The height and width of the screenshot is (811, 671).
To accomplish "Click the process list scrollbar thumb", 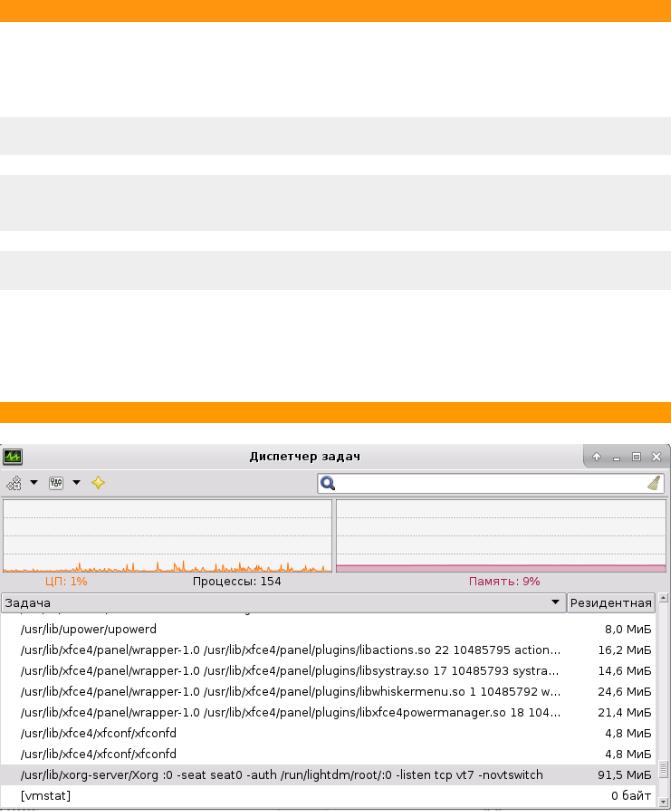I will click(663, 769).
